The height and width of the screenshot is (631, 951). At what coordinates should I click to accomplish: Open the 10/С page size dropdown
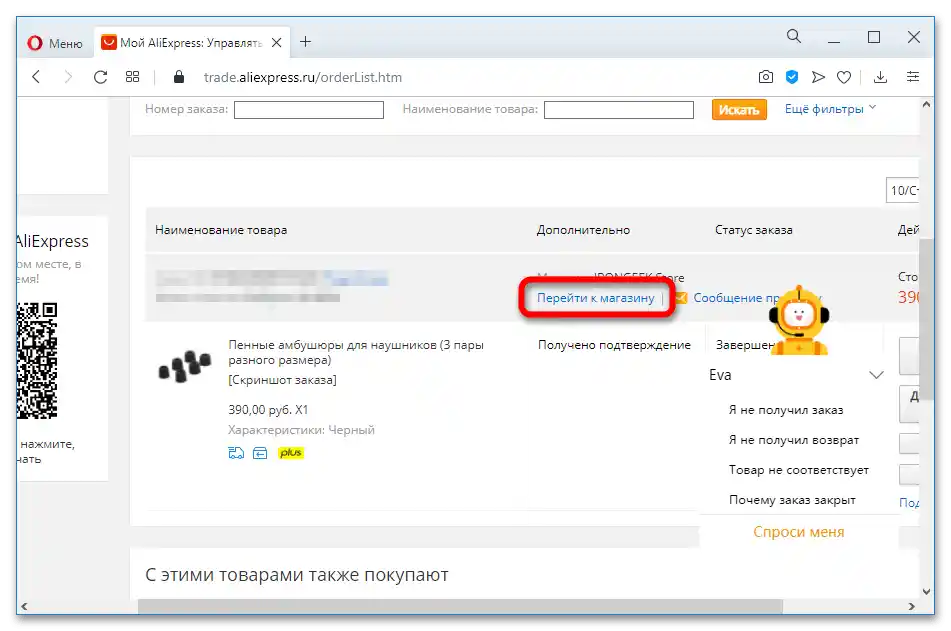pyautogui.click(x=903, y=191)
